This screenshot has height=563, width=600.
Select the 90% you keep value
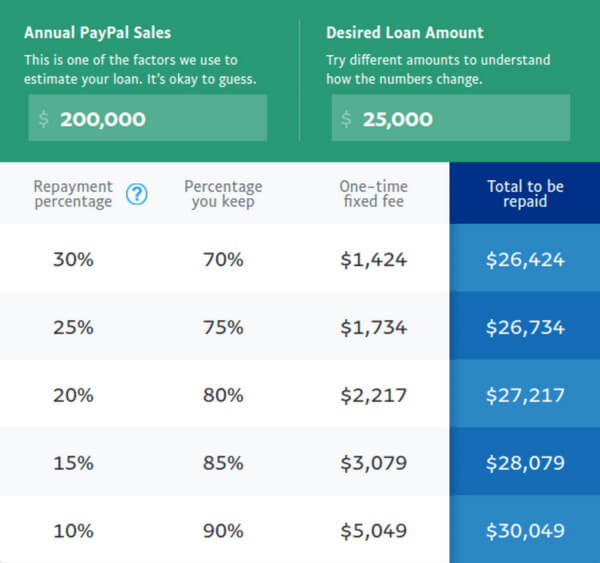223,531
